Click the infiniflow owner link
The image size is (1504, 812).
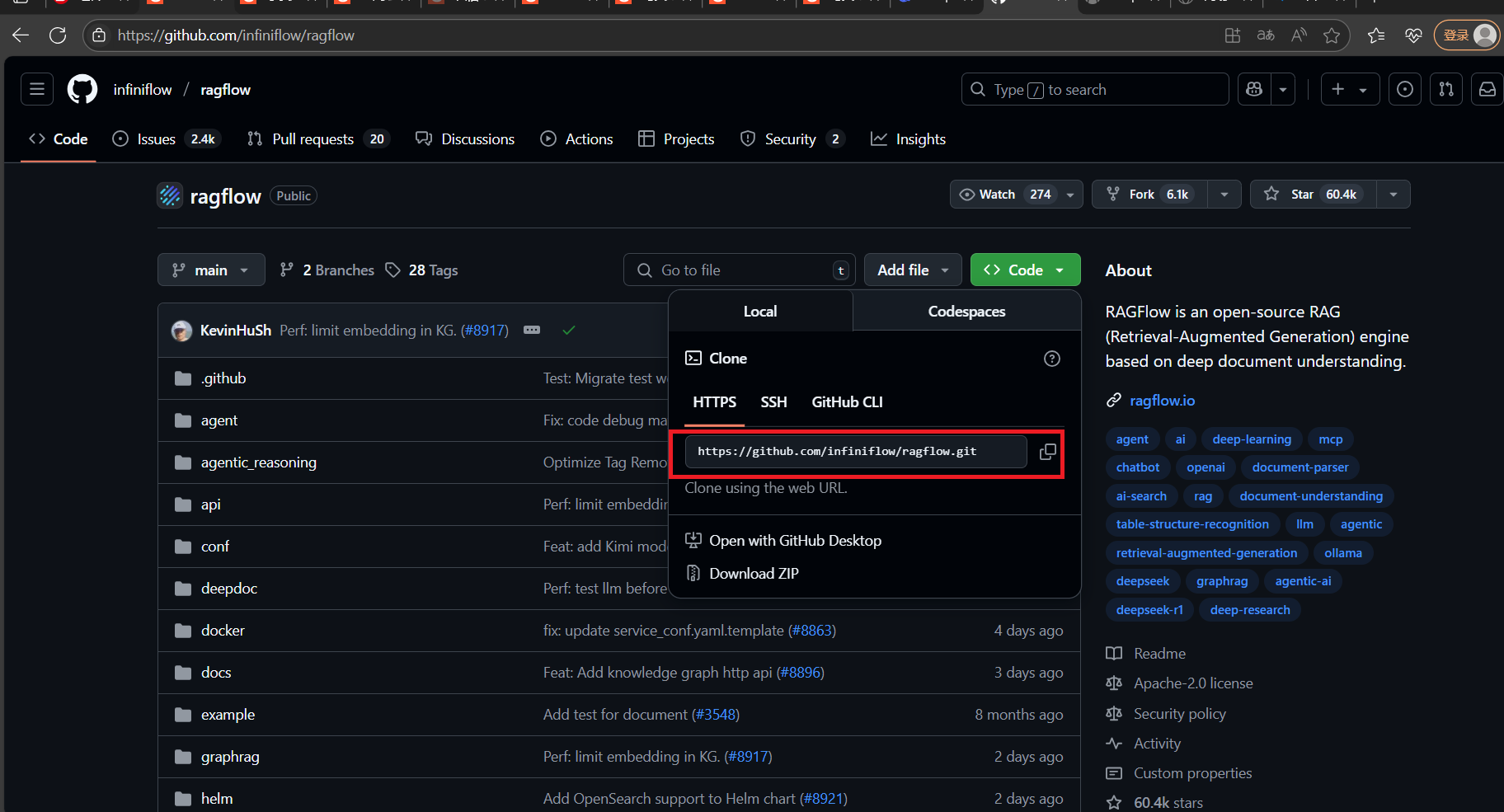[143, 90]
